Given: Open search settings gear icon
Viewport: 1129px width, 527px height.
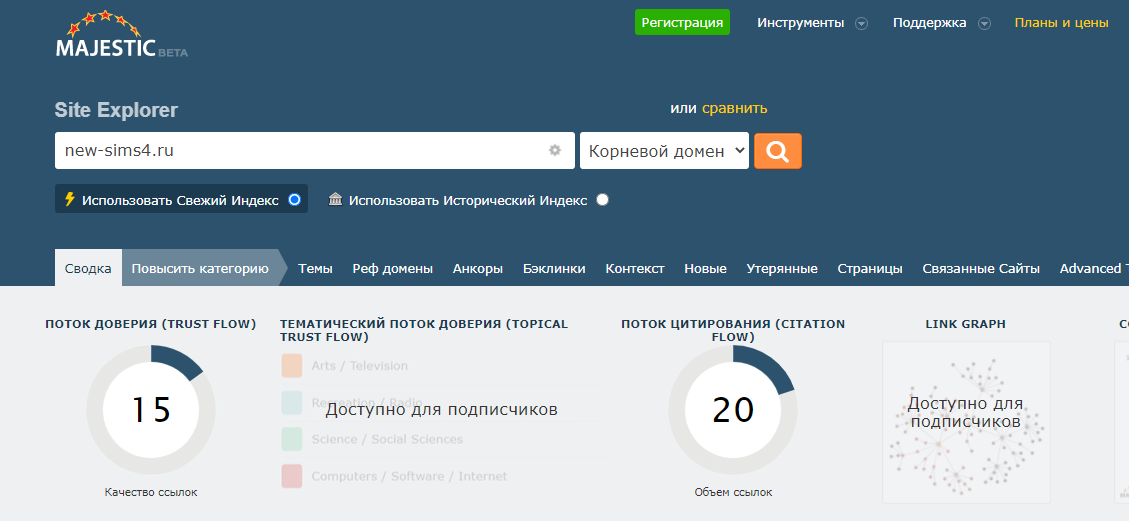Looking at the screenshot, I should 554,150.
